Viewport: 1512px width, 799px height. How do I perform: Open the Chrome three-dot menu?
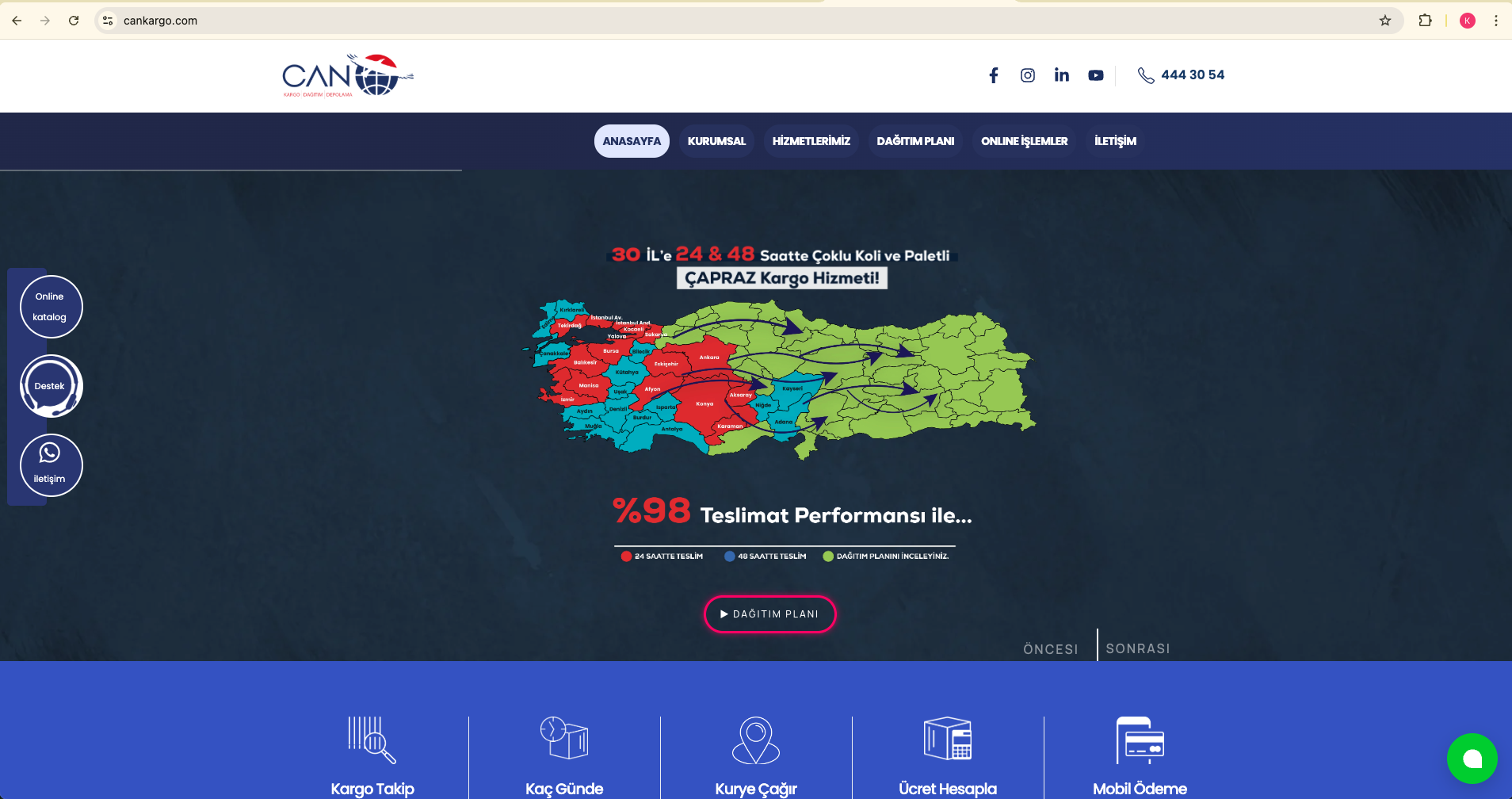click(x=1496, y=21)
